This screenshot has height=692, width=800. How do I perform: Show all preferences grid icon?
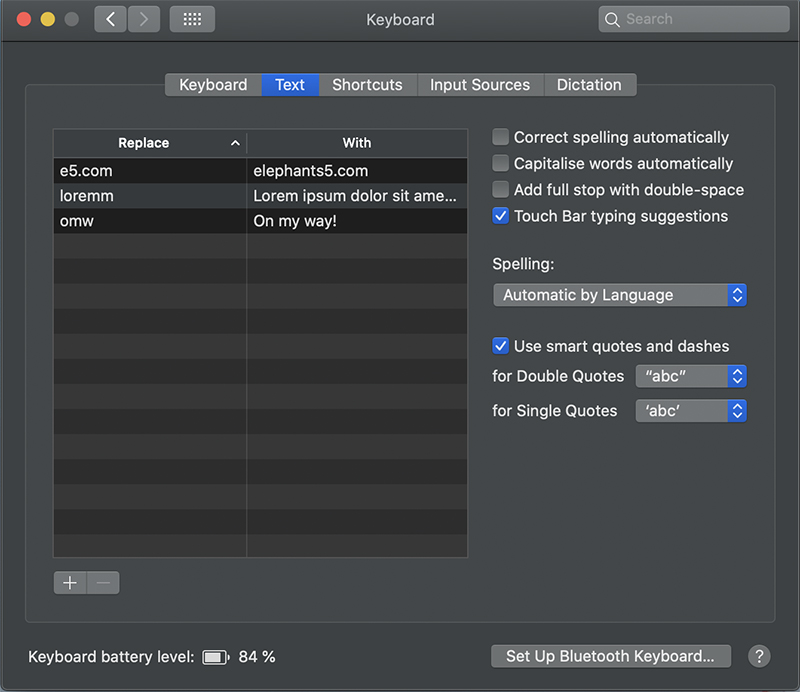point(192,19)
